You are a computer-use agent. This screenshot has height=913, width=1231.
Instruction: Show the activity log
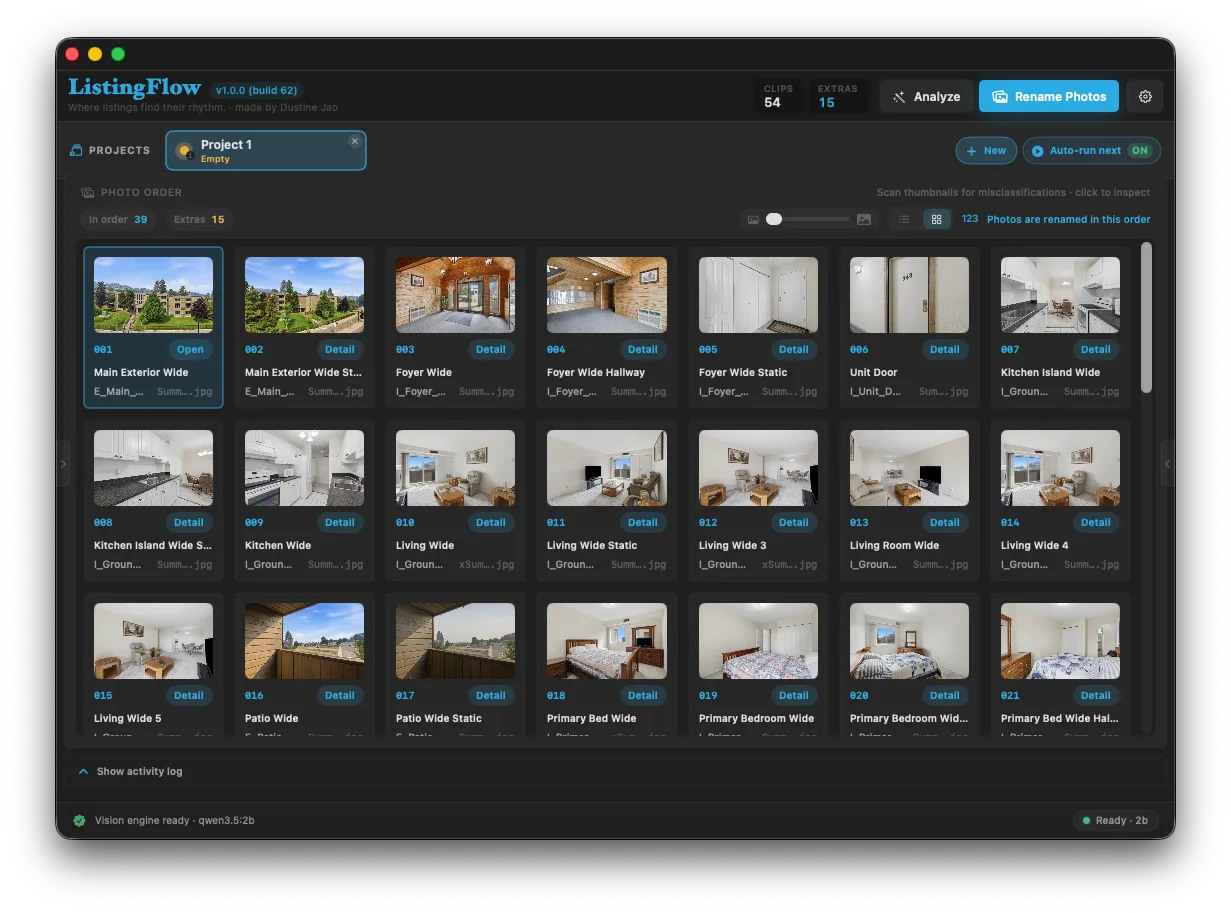pos(130,771)
